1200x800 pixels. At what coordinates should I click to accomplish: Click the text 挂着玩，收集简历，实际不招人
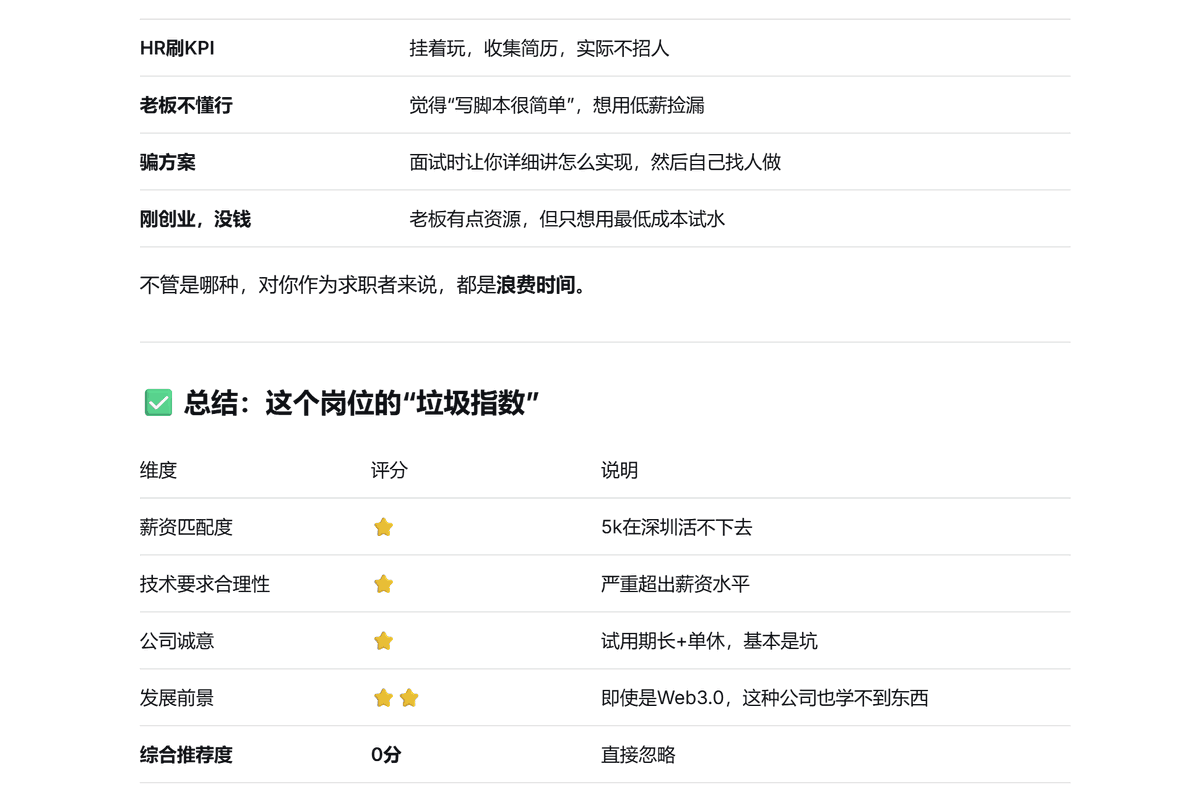539,48
